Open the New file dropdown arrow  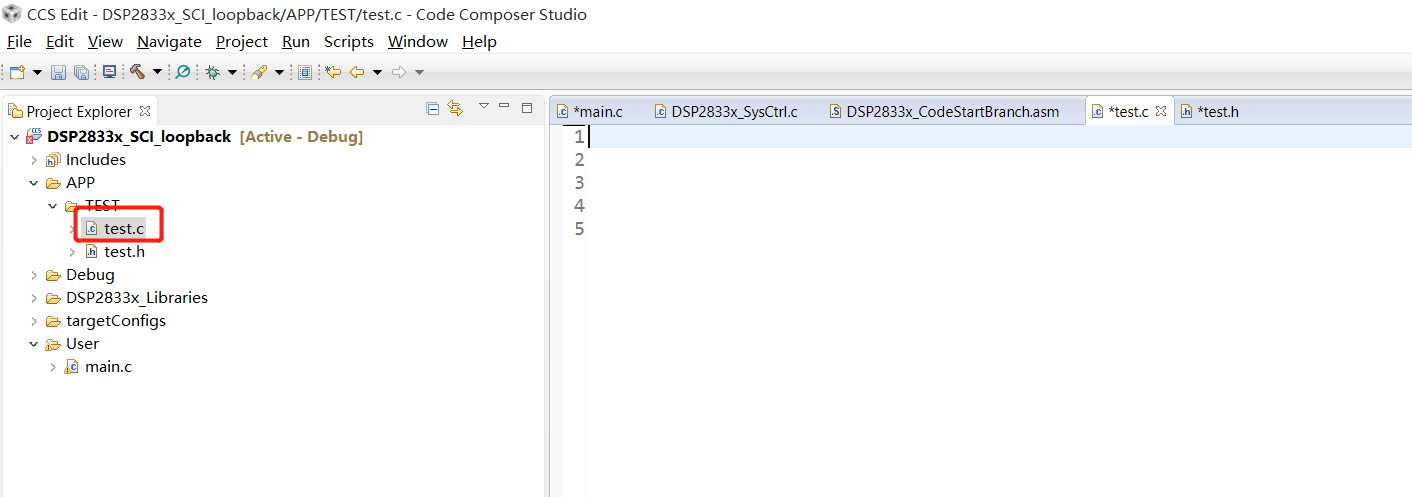pos(37,72)
